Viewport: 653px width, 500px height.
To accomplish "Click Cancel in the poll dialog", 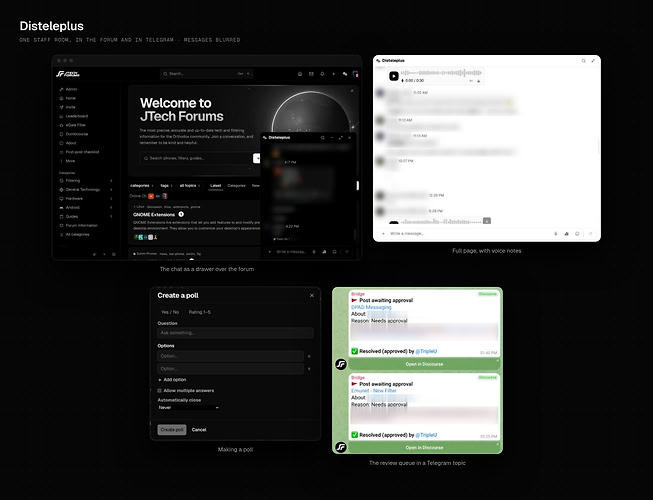I will tap(199, 430).
